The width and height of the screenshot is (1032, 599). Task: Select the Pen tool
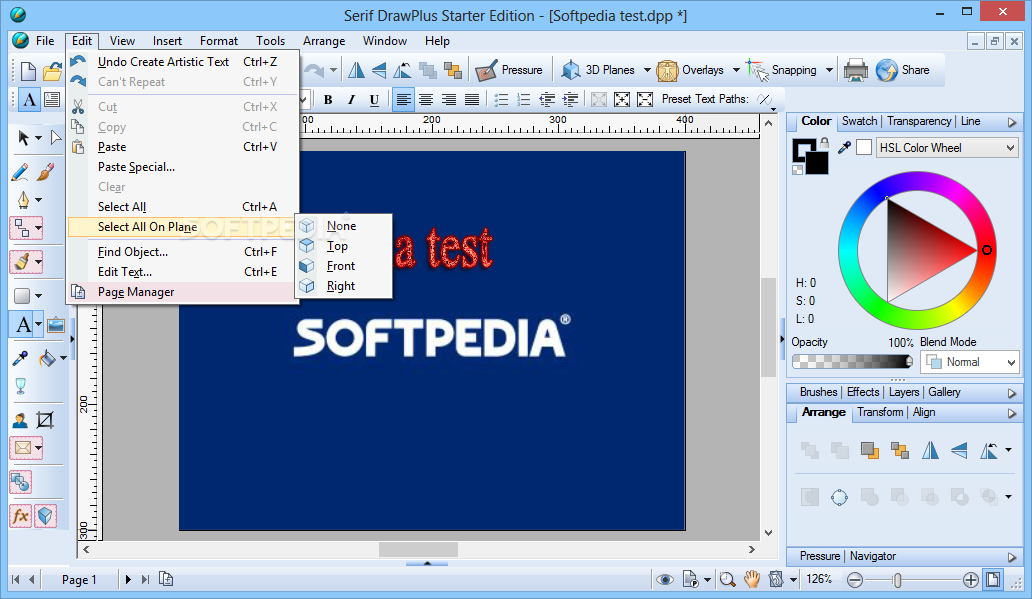pos(23,199)
